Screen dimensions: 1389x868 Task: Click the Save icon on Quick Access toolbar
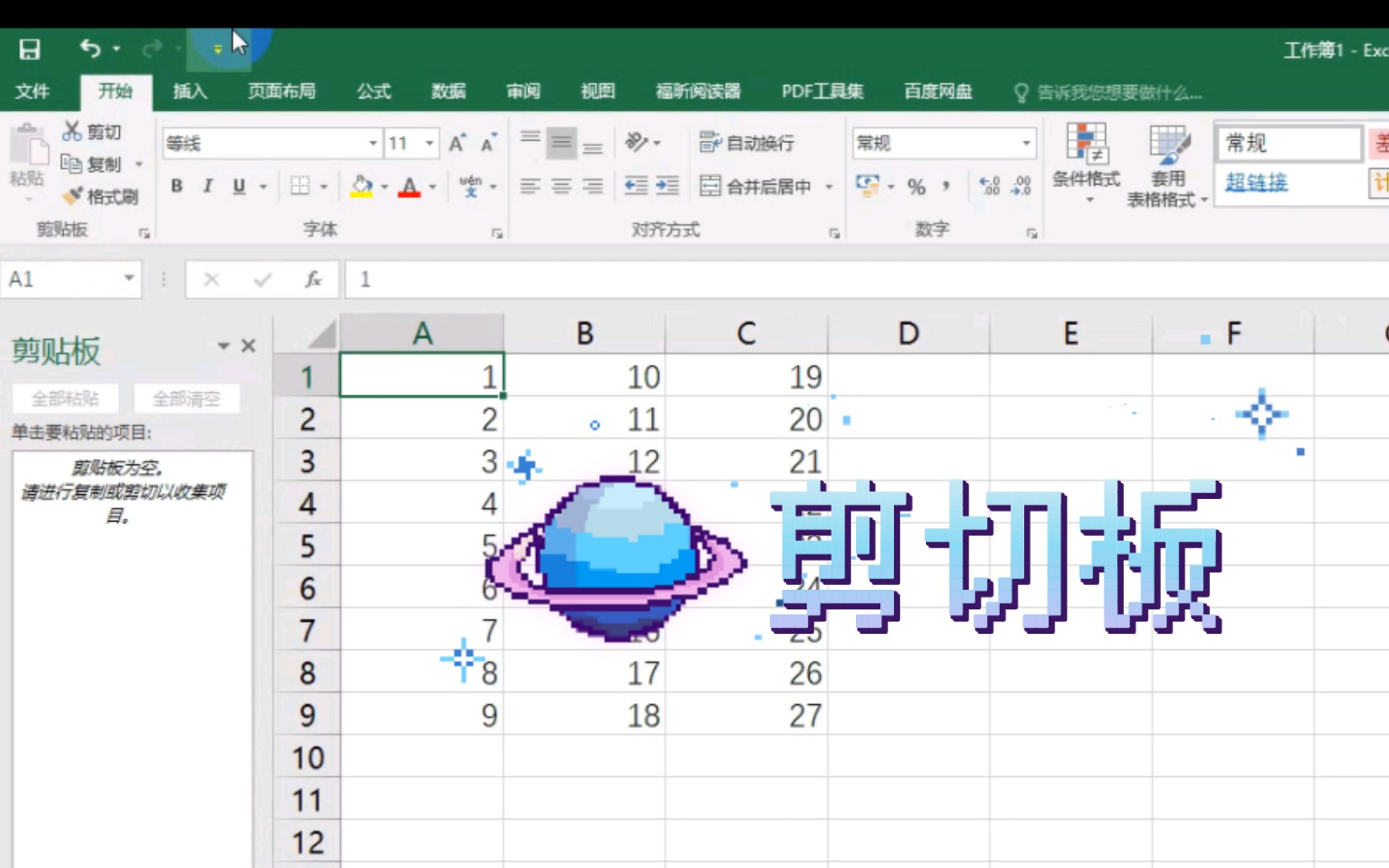[x=29, y=48]
